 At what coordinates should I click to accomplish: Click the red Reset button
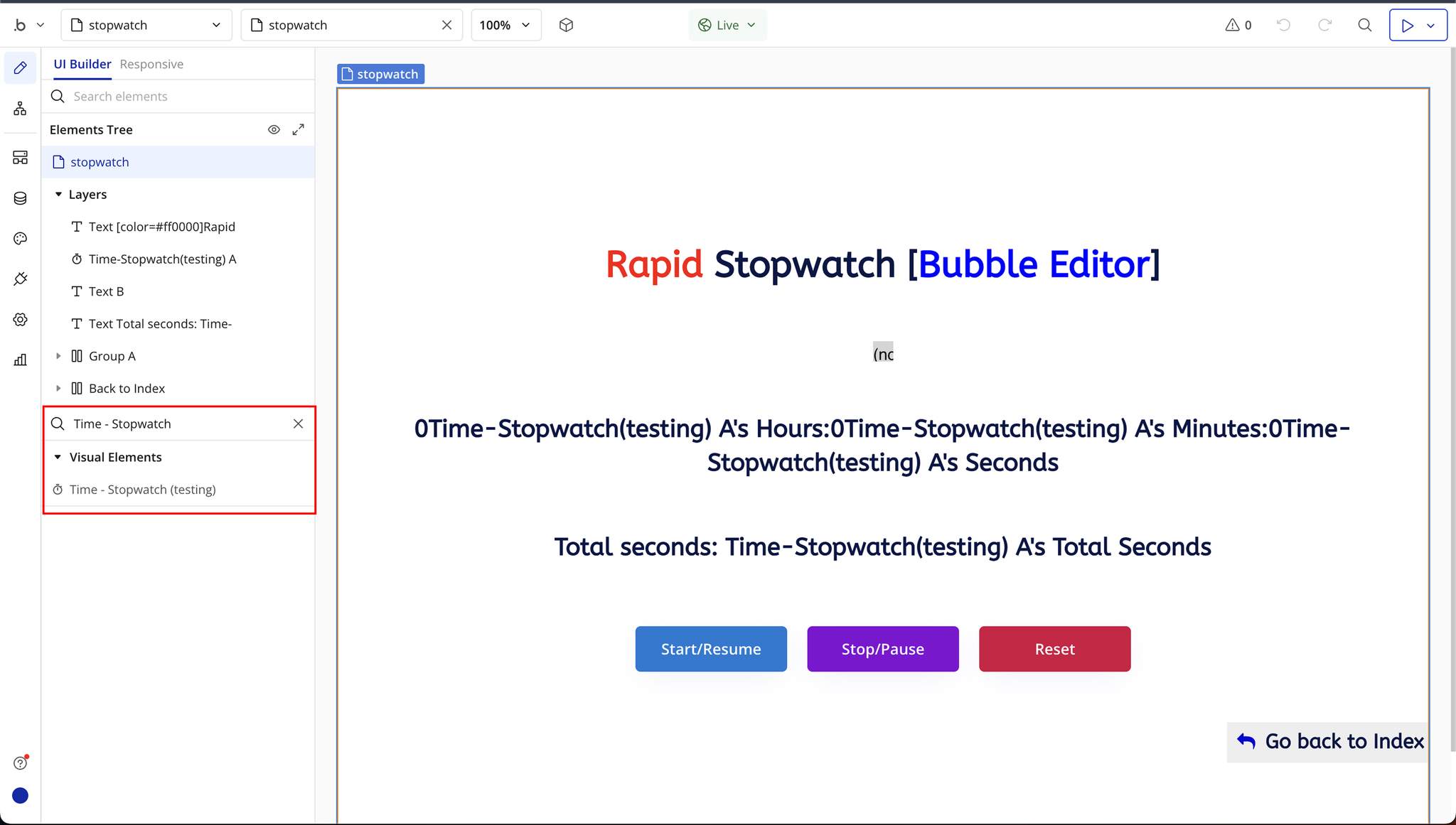pos(1054,649)
